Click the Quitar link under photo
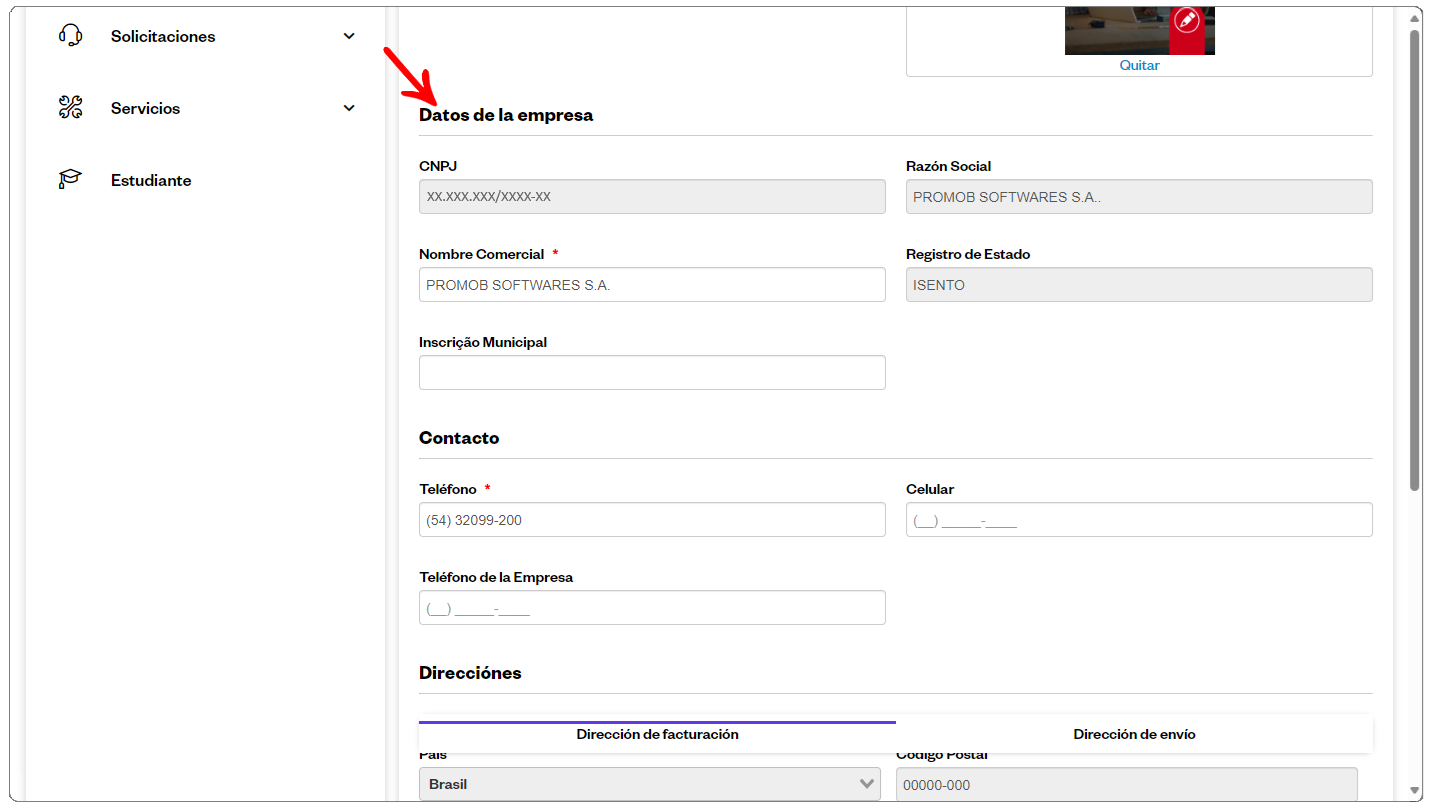Screen dimensions: 1437x802 [1139, 65]
